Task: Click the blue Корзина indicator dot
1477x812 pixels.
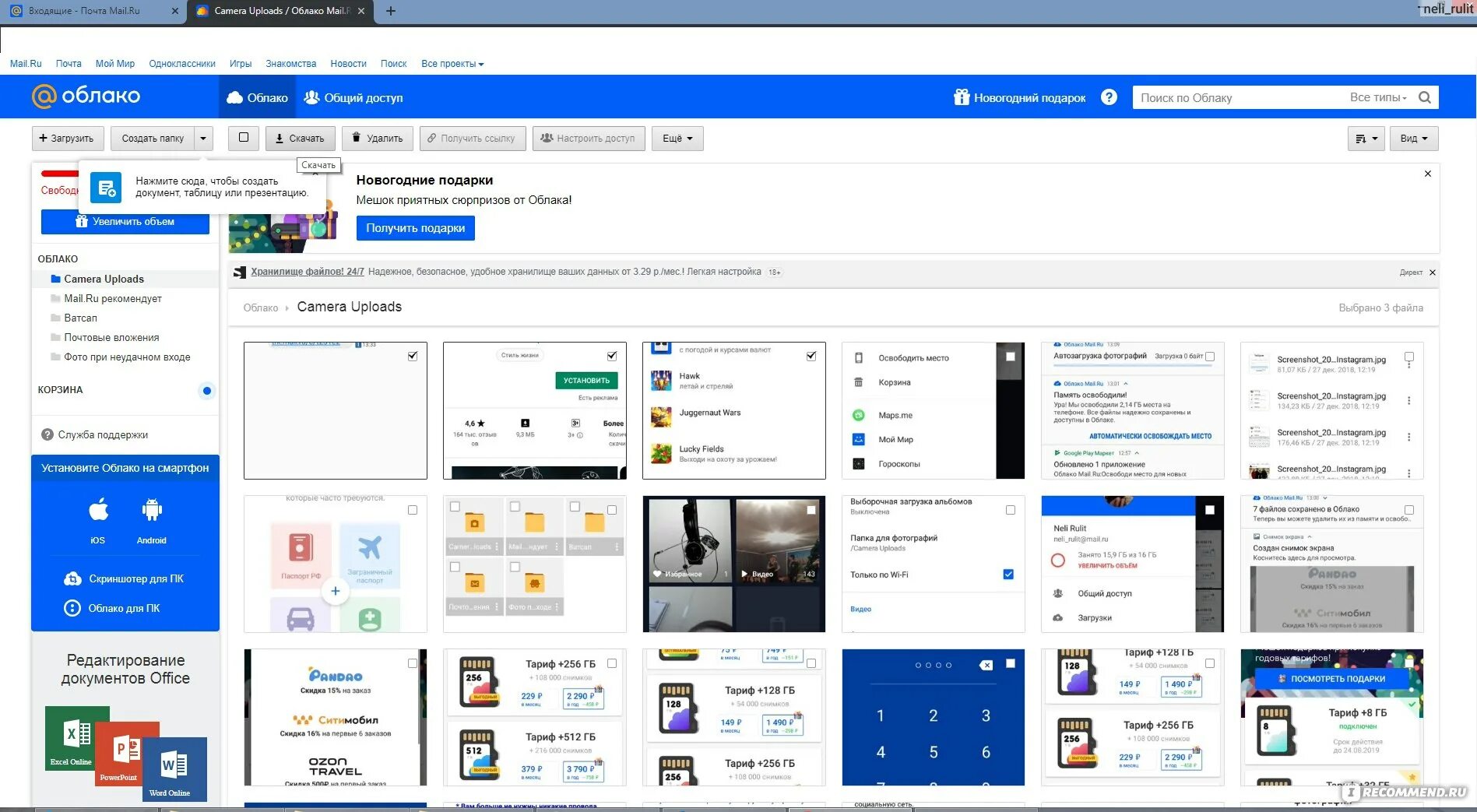Action: pyautogui.click(x=206, y=391)
